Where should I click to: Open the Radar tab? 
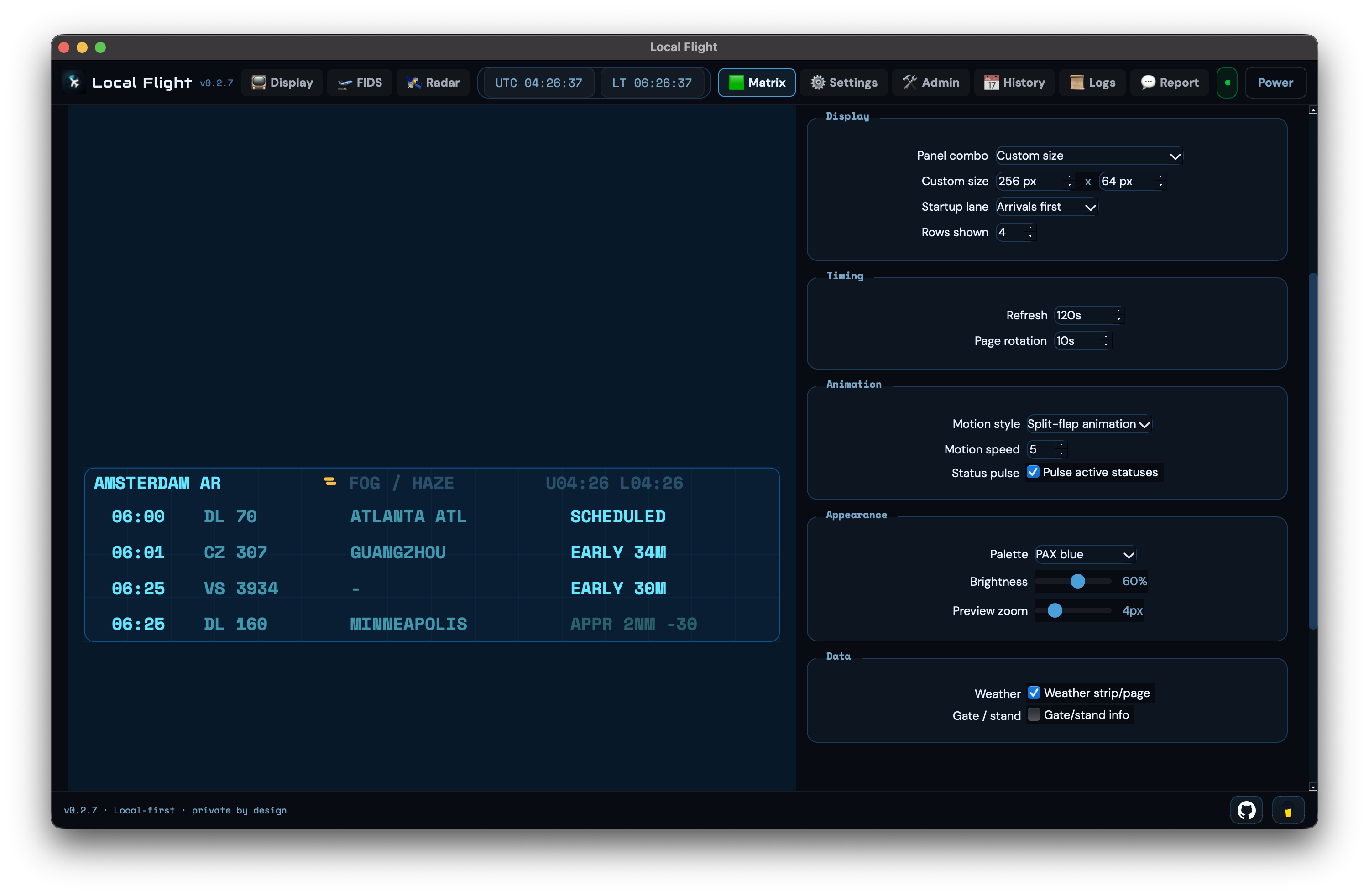(x=433, y=82)
